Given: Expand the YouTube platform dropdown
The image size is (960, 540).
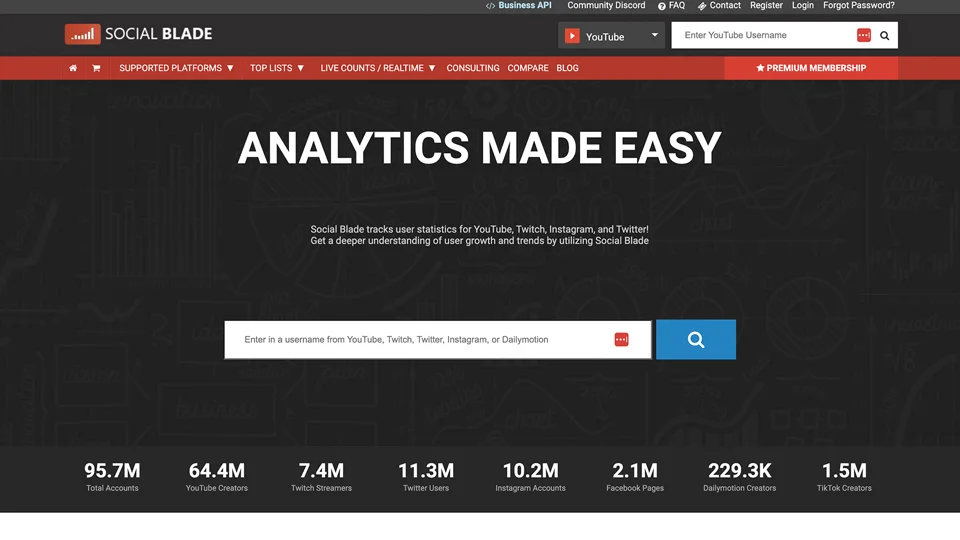Looking at the screenshot, I should (x=611, y=36).
